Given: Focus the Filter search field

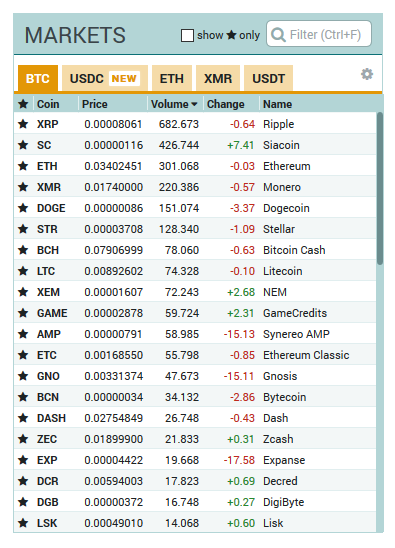Looking at the screenshot, I should point(319,34).
